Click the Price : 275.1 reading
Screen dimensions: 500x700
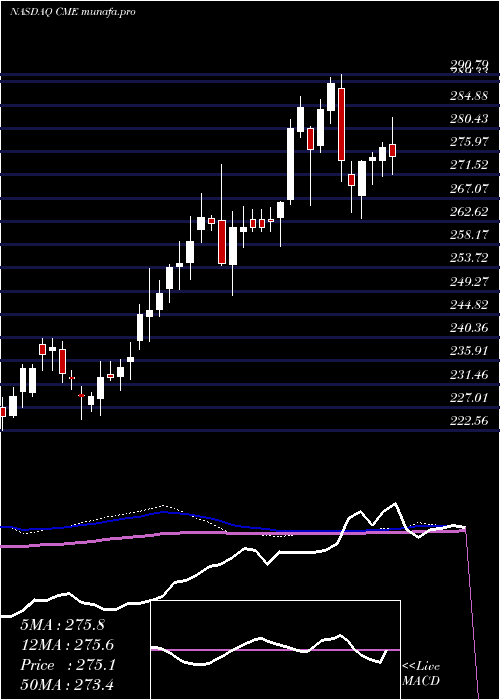pos(68,665)
